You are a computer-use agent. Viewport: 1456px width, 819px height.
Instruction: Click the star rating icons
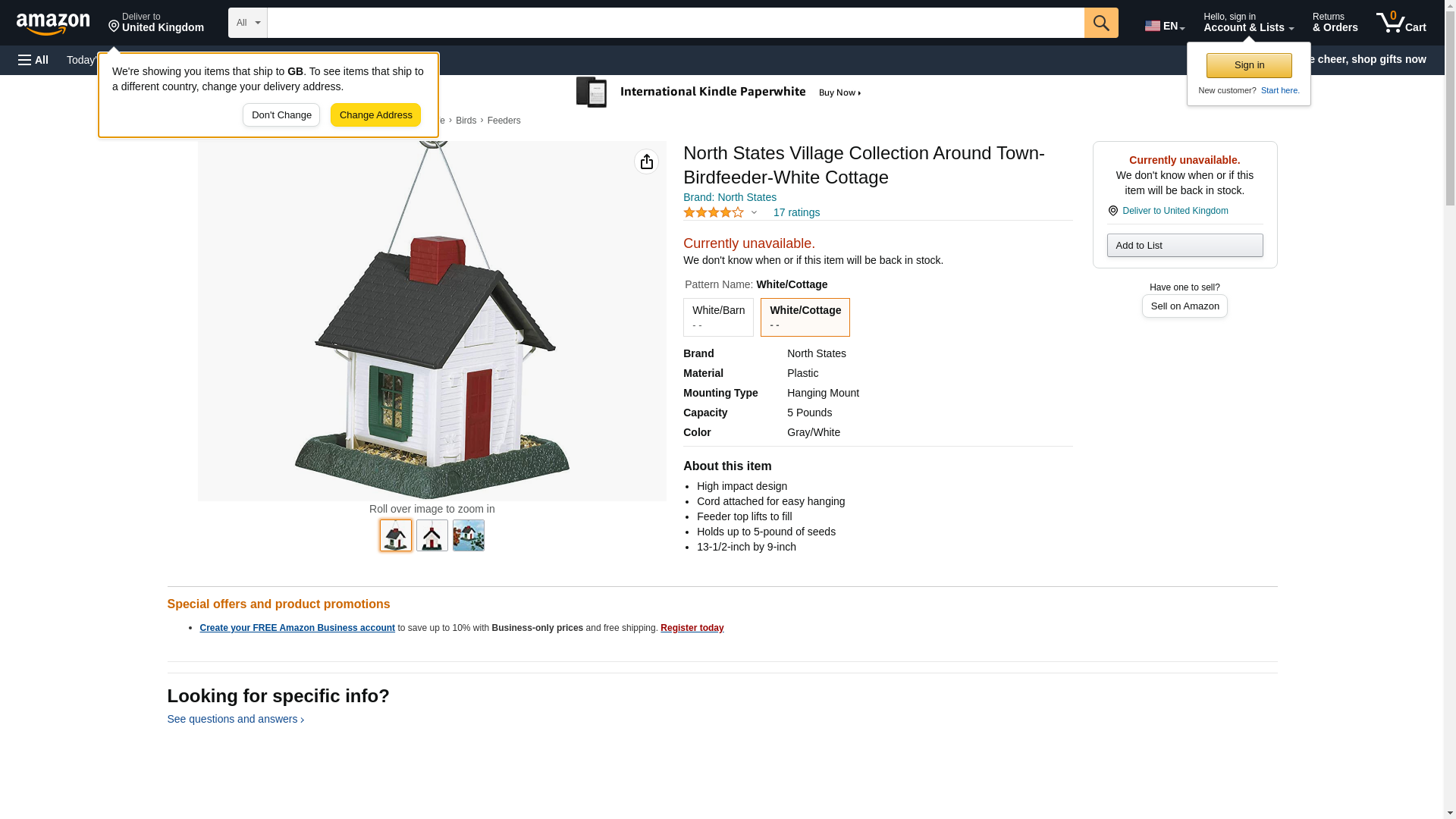tap(714, 213)
